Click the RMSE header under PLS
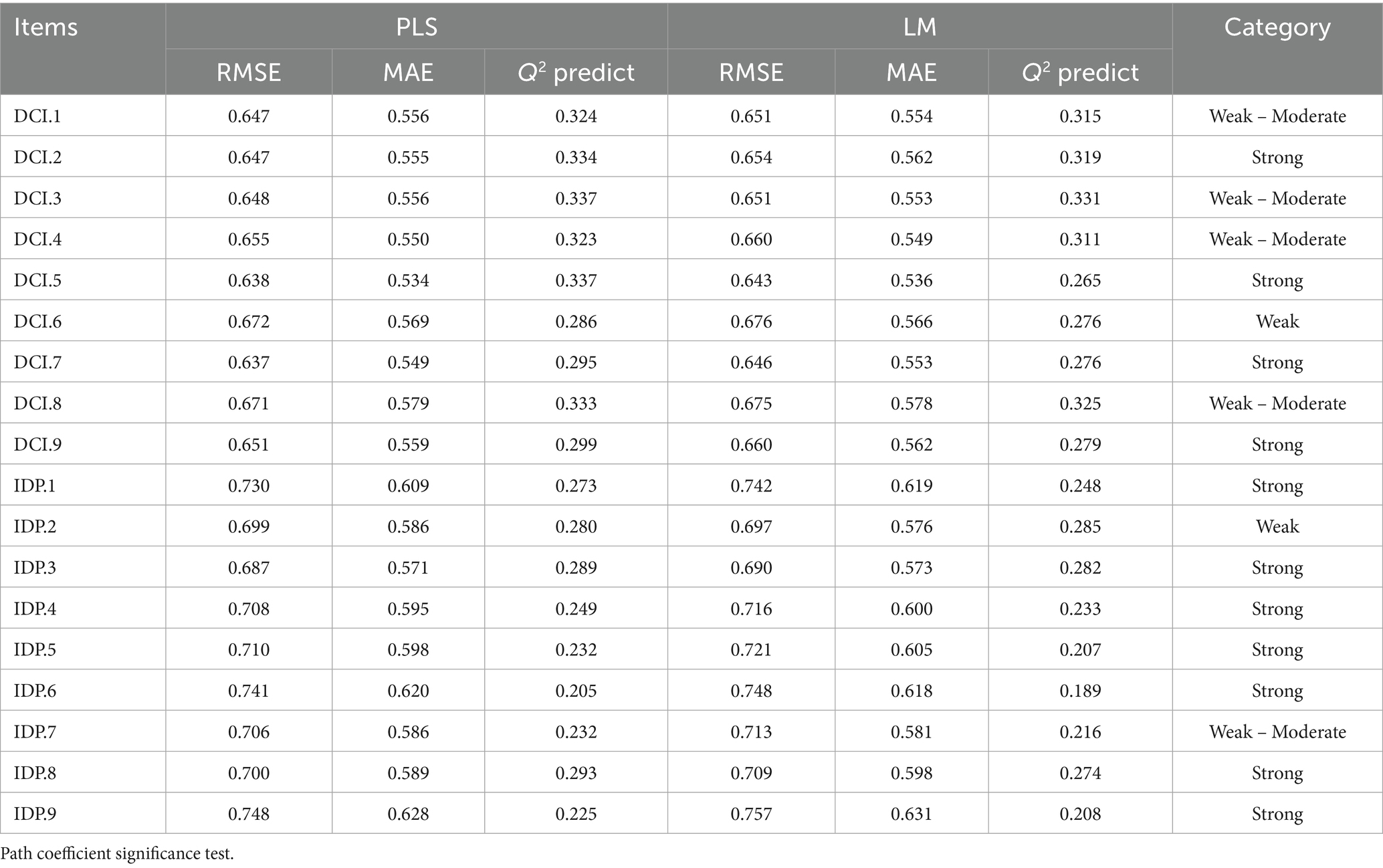 (248, 72)
